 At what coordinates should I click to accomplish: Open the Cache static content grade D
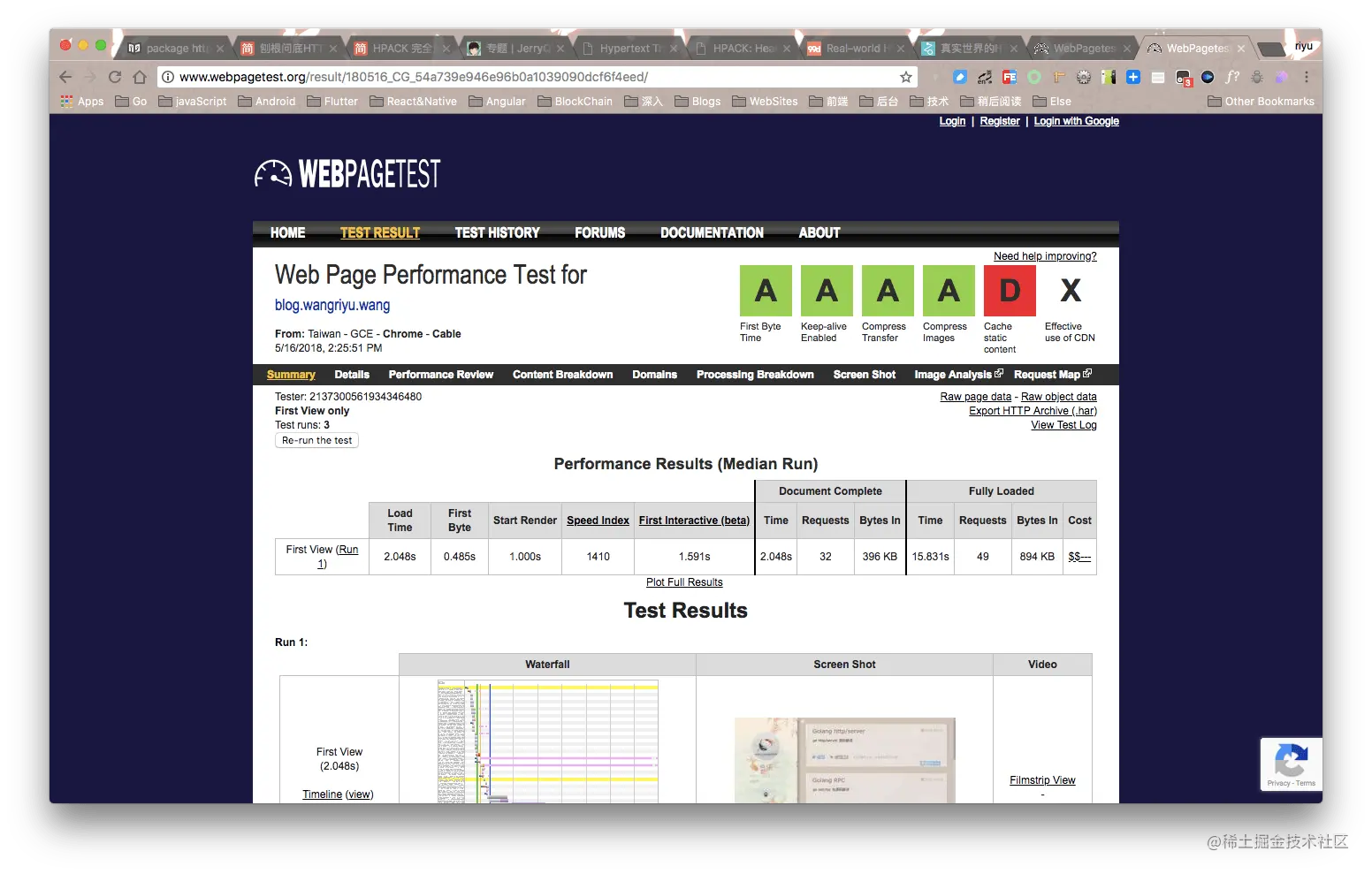pos(1010,291)
